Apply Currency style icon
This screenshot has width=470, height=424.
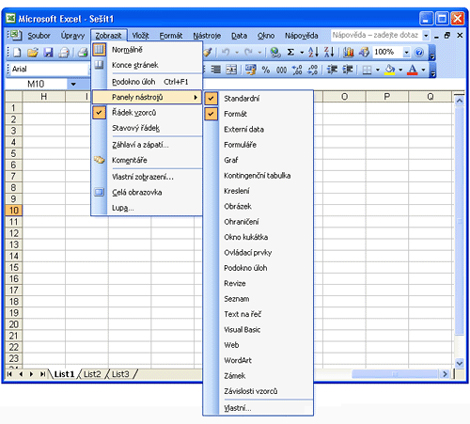pyautogui.click(x=251, y=69)
